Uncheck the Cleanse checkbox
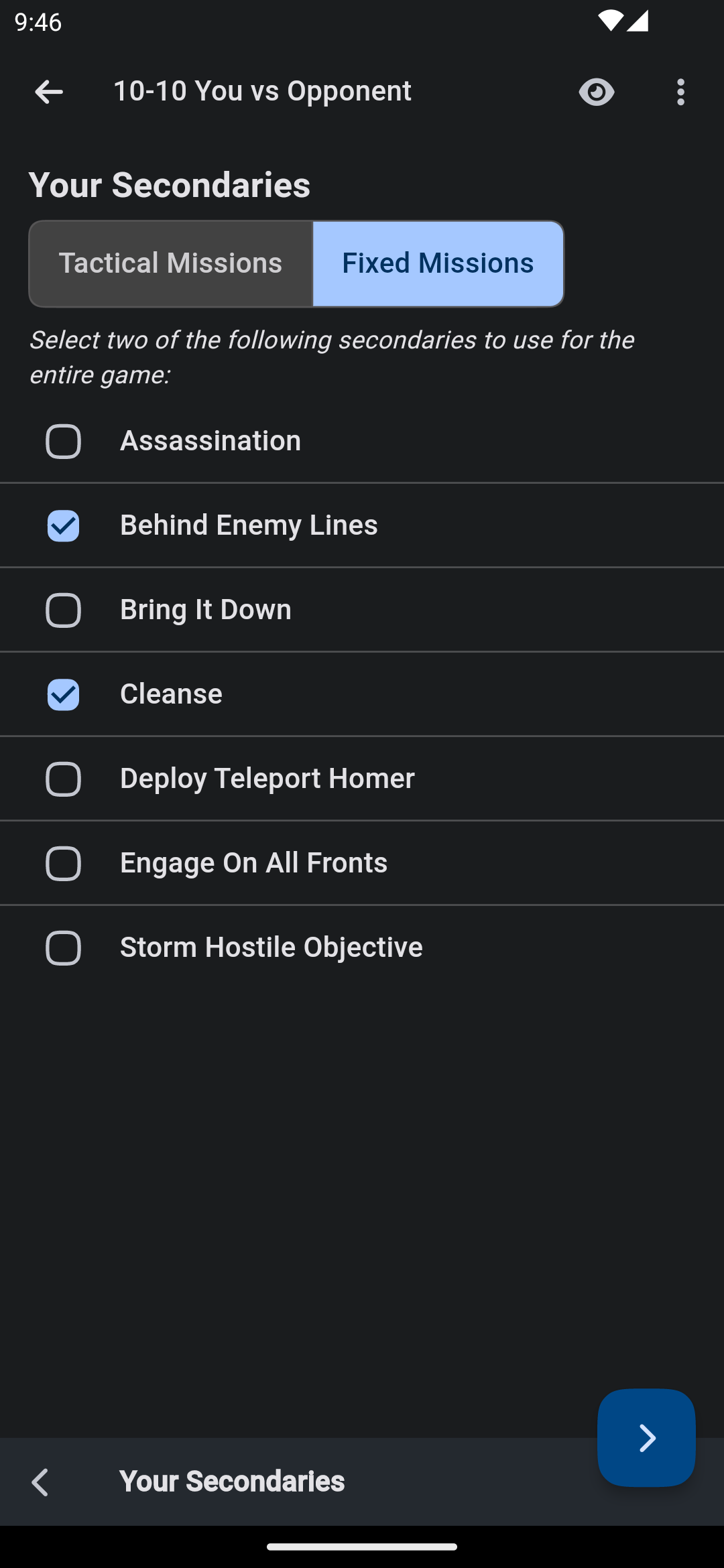The height and width of the screenshot is (1568, 724). pyautogui.click(x=63, y=695)
